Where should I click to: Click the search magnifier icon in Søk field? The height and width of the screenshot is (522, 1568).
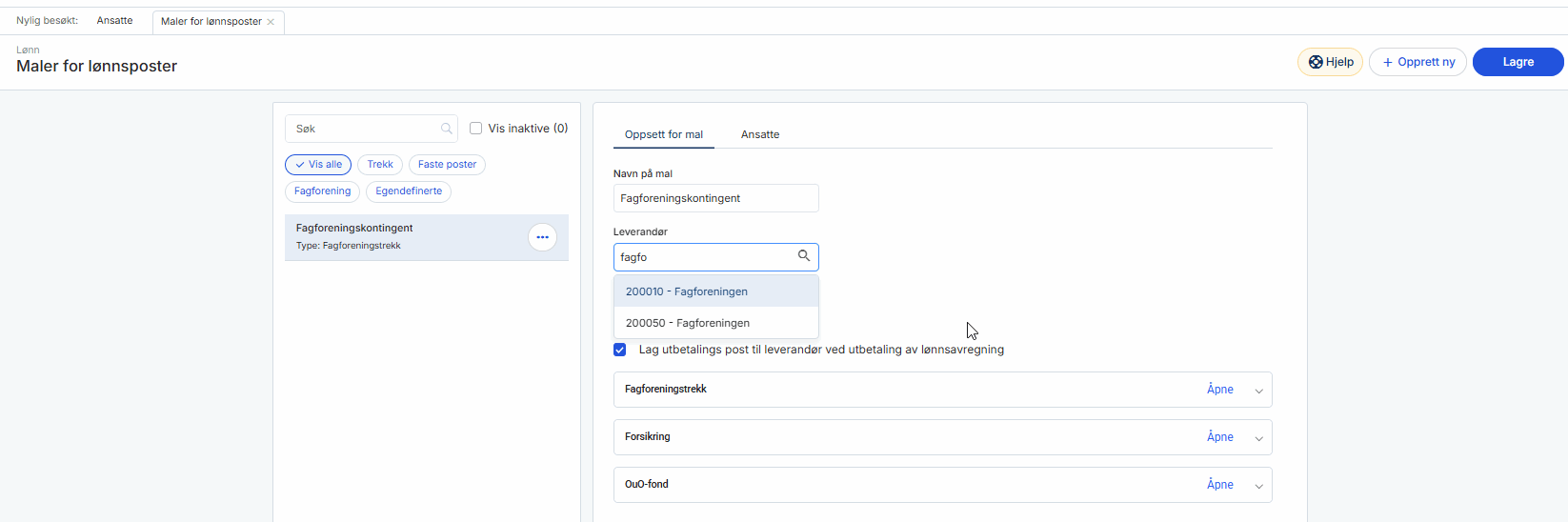point(446,129)
